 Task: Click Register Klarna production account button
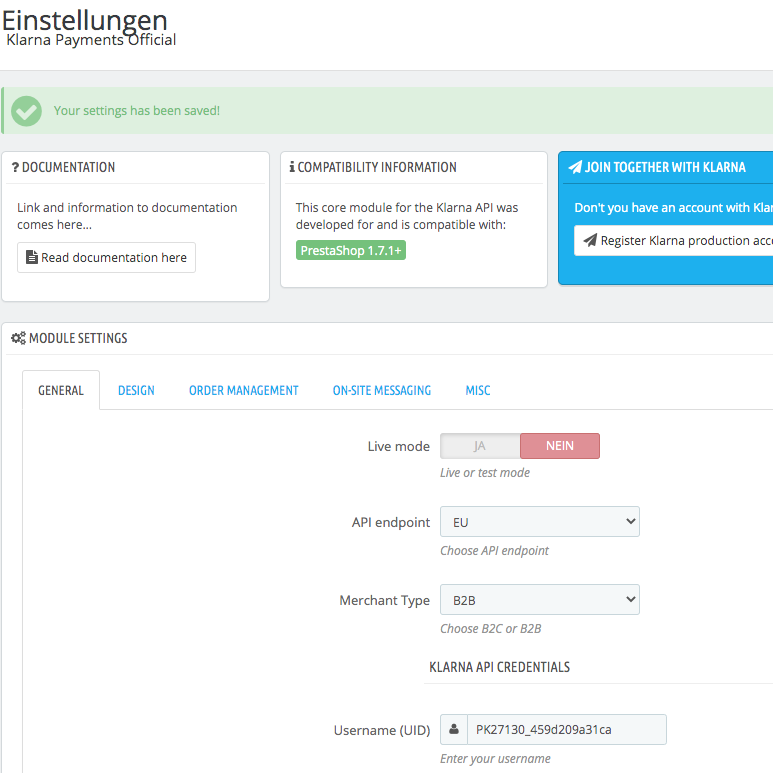[x=673, y=241]
